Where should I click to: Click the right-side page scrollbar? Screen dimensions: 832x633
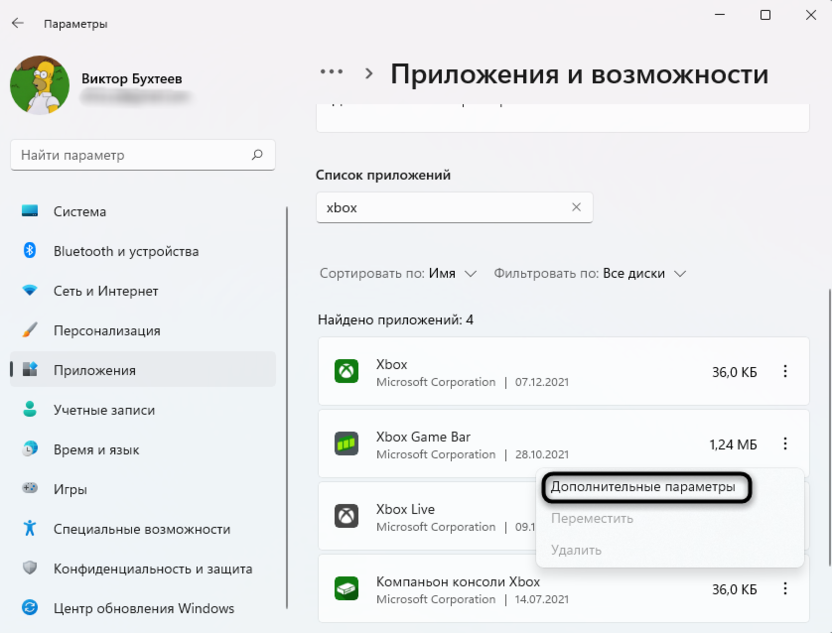pos(829,427)
